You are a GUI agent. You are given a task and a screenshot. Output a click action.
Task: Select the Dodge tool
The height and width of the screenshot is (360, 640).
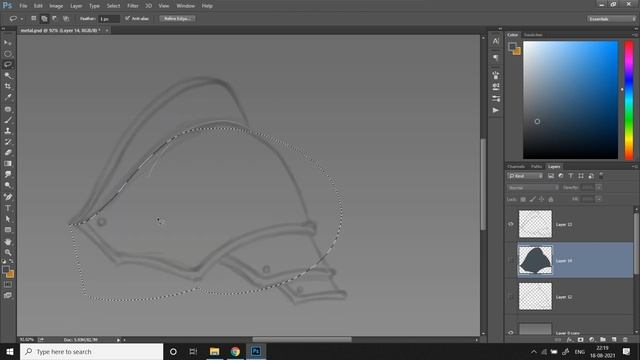point(8,185)
